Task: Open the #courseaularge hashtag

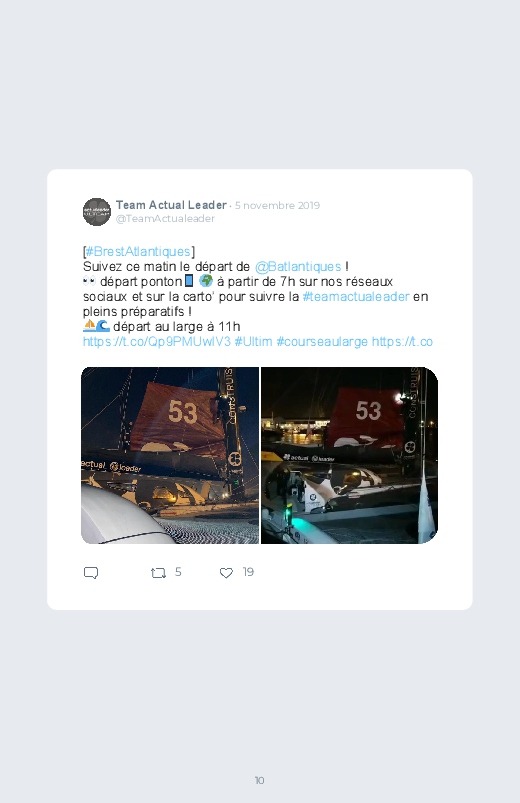Action: pos(322,342)
